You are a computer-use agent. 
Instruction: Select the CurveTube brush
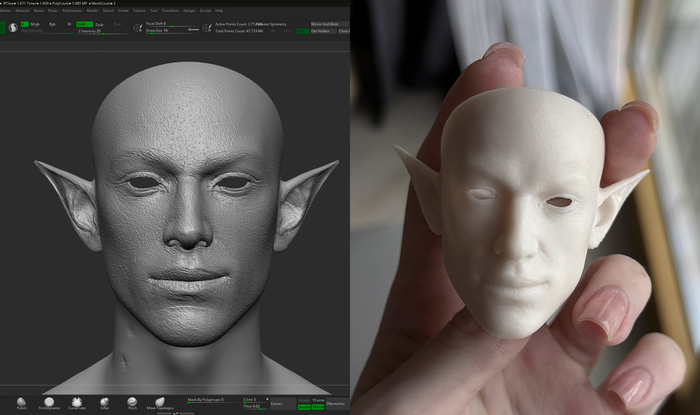click(x=77, y=403)
